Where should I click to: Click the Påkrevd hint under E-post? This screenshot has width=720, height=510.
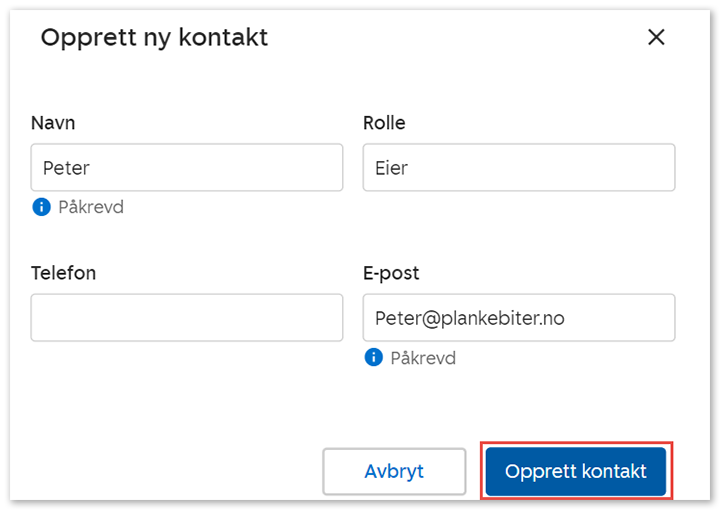tap(423, 357)
